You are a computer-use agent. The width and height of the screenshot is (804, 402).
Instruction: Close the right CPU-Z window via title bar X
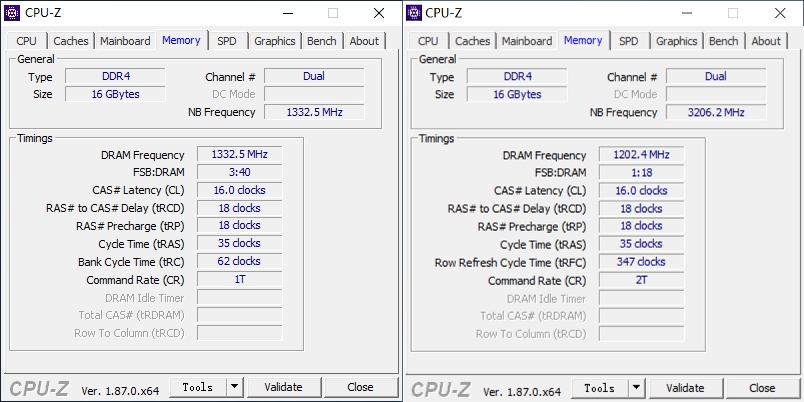pos(780,13)
